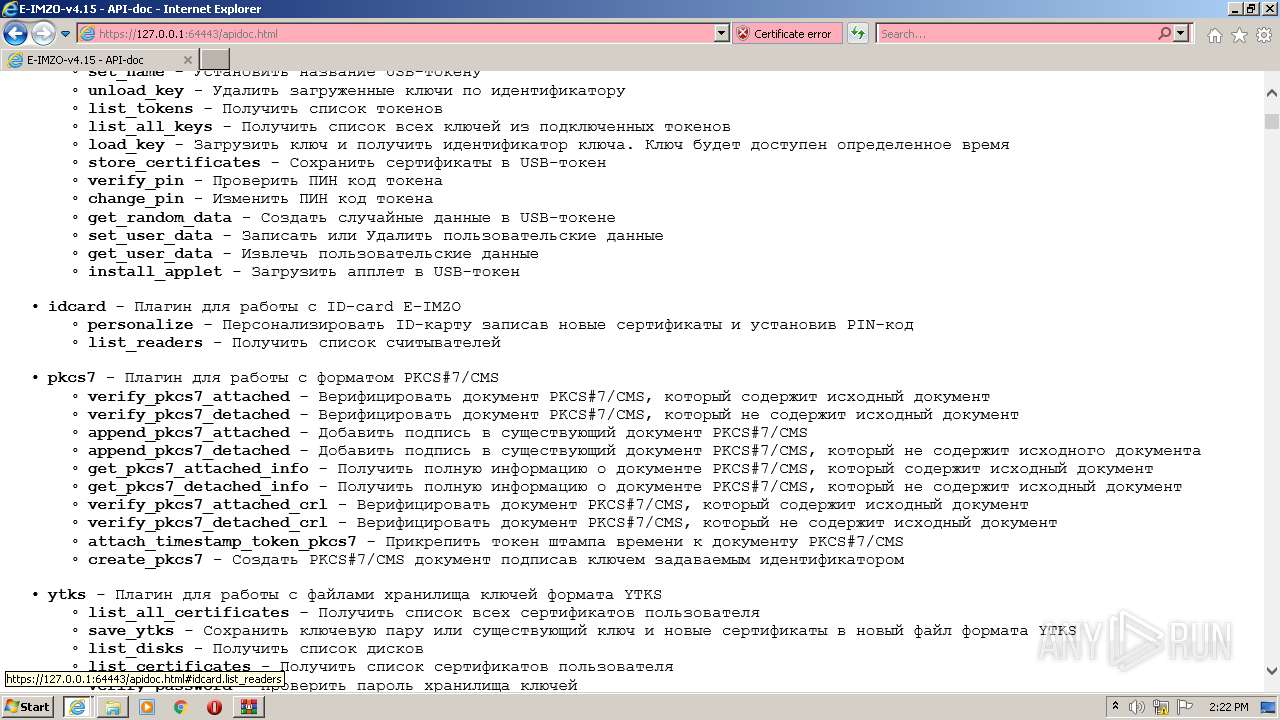This screenshot has width=1280, height=720.
Task: Open the get_random_data link
Action: (x=160, y=217)
